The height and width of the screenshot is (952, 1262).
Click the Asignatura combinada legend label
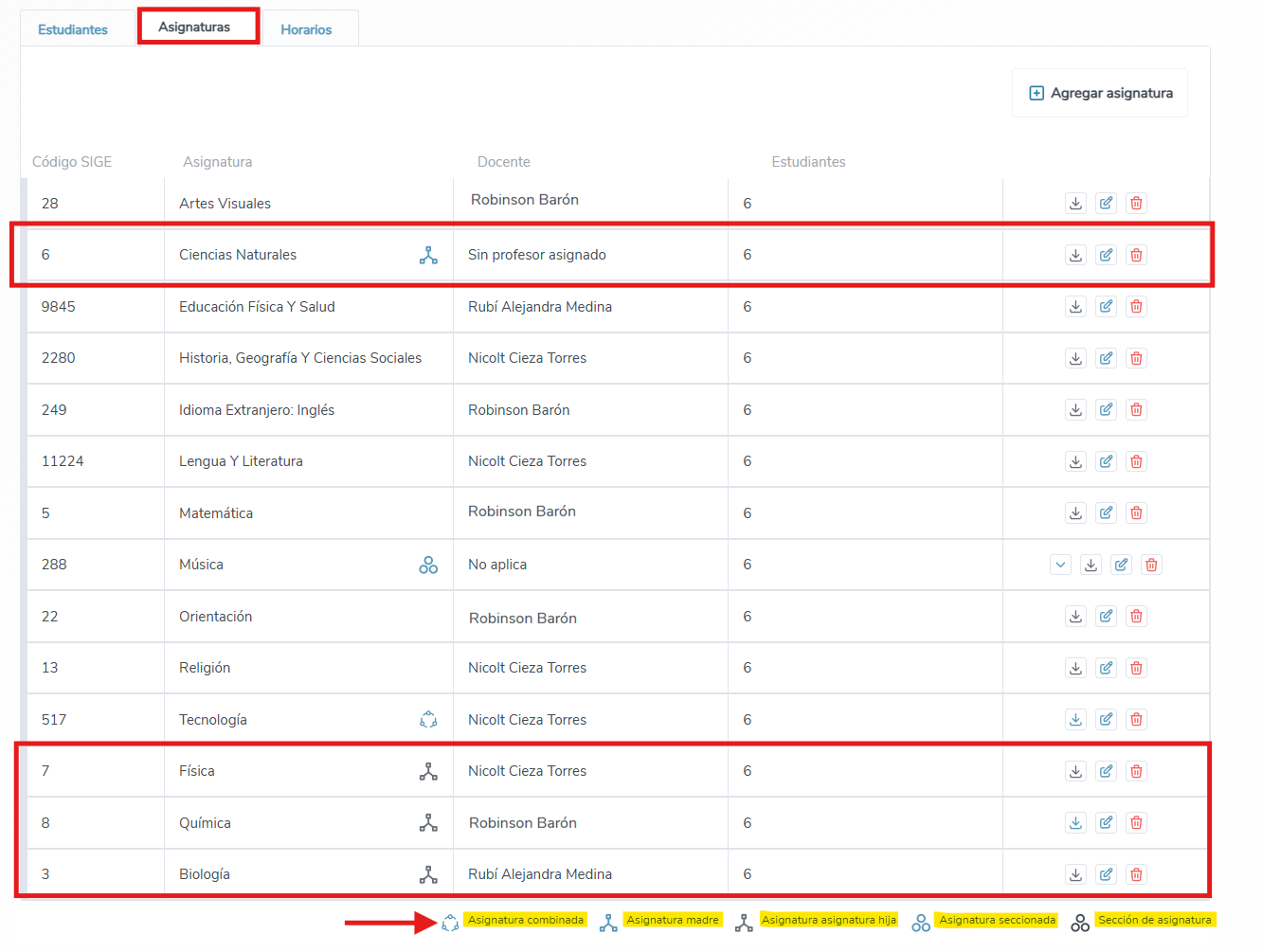point(525,920)
